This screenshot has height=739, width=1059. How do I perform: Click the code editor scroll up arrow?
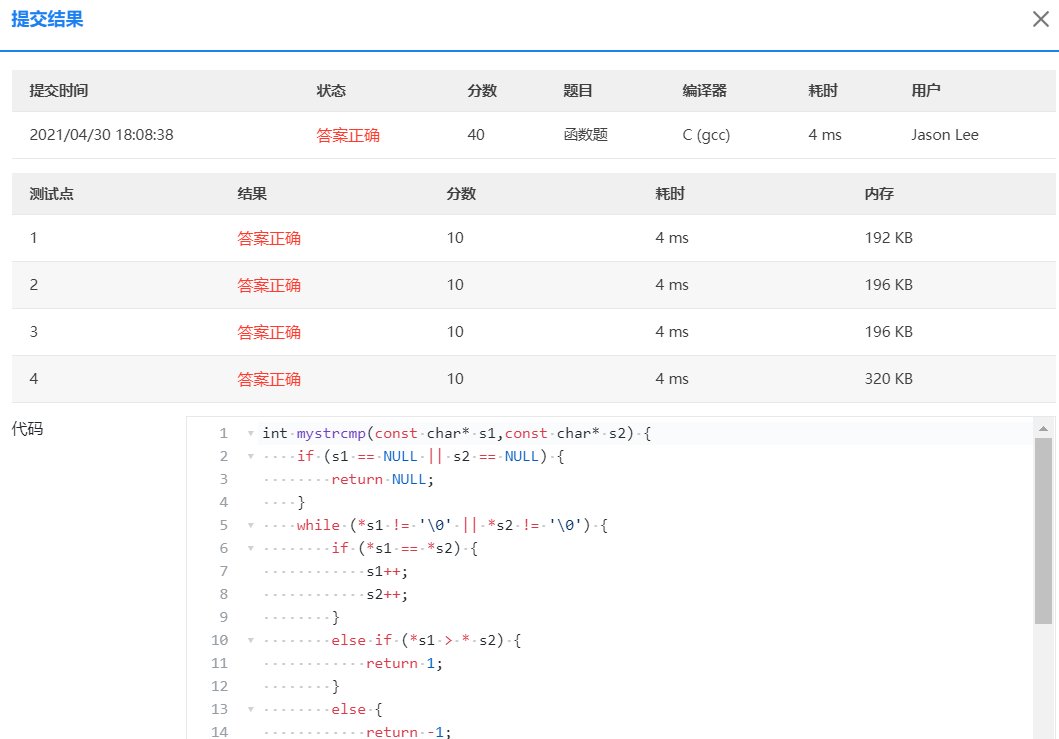click(x=1043, y=429)
